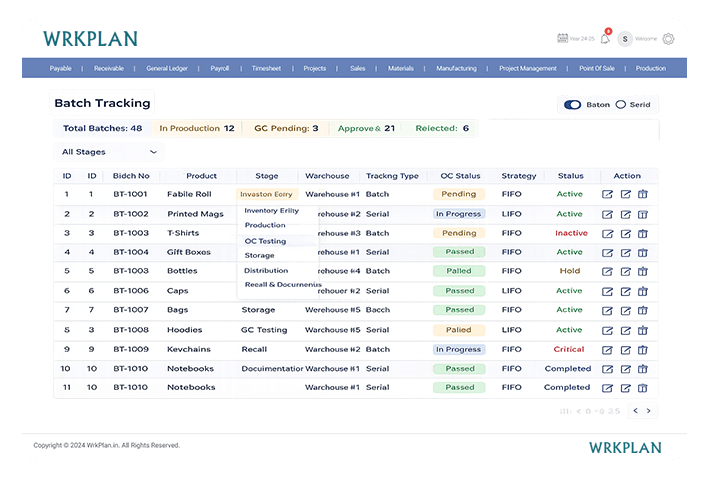Image resolution: width=708 pixels, height=477 pixels.
Task: Click trash icon in Bags row
Action: [x=643, y=310]
